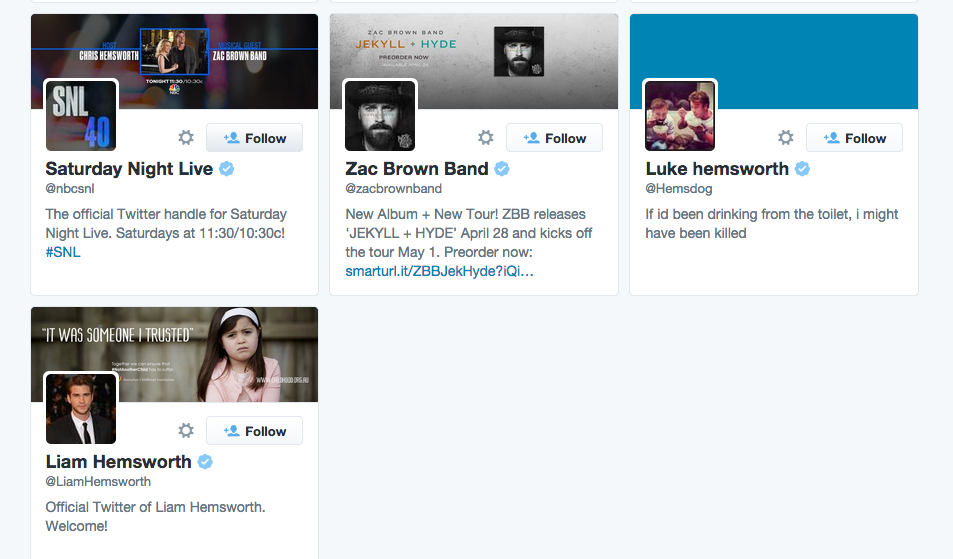
Task: Open the @Hemsdog handle link
Action: [678, 189]
